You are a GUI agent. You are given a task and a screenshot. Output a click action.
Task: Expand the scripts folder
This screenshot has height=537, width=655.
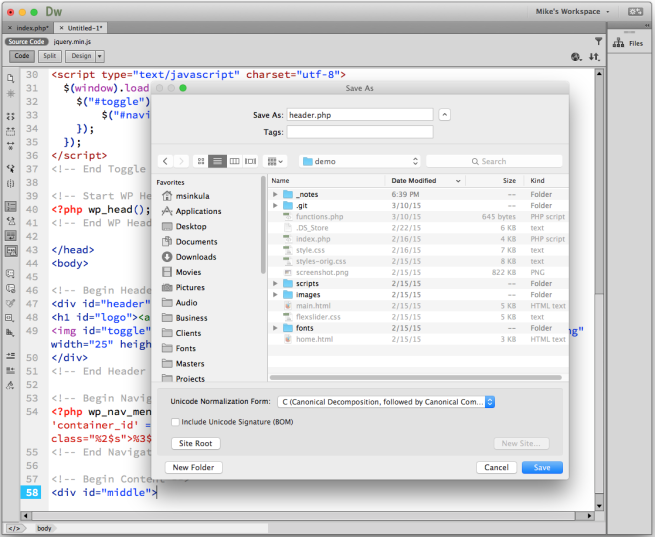tap(275, 284)
